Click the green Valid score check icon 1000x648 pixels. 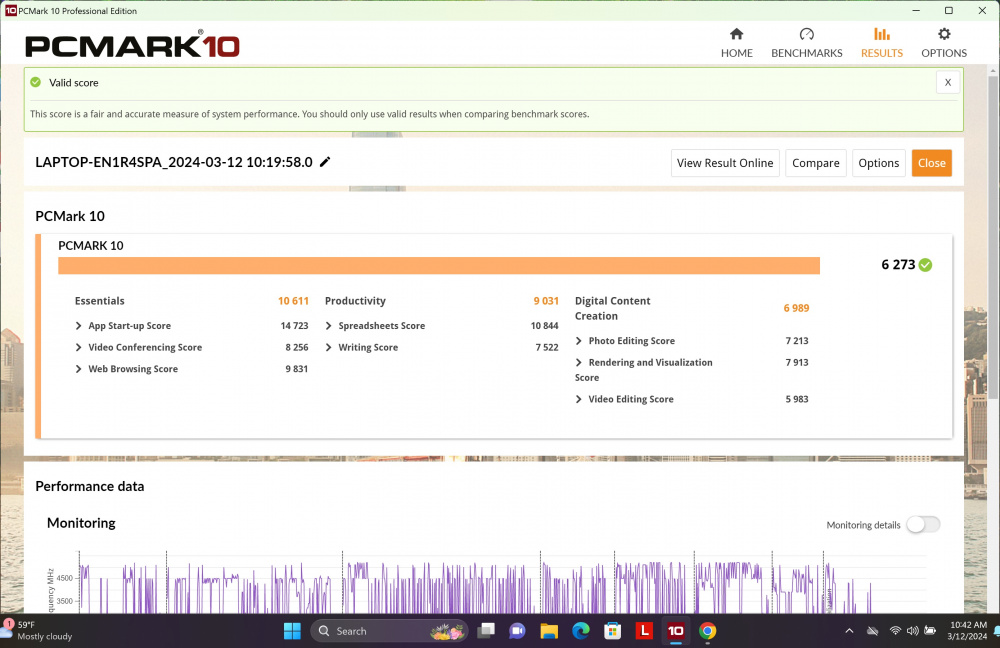click(x=36, y=82)
